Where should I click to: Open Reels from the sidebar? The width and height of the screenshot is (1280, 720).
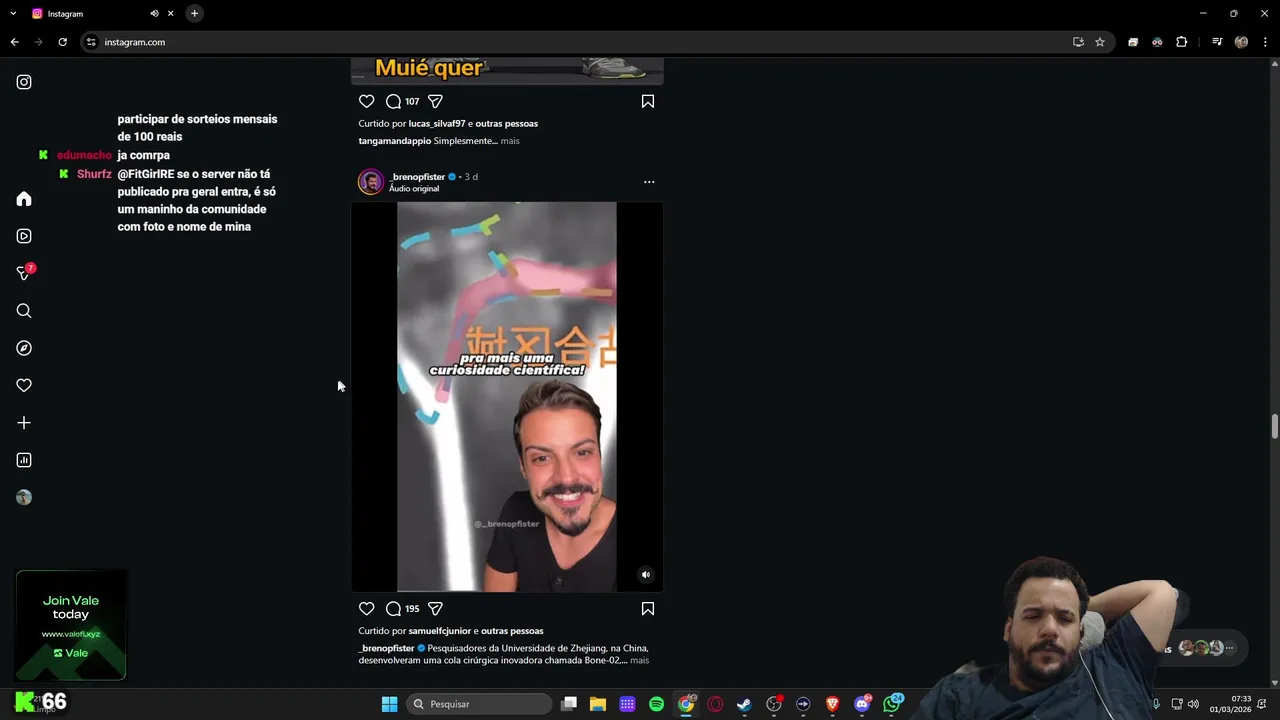pos(24,236)
